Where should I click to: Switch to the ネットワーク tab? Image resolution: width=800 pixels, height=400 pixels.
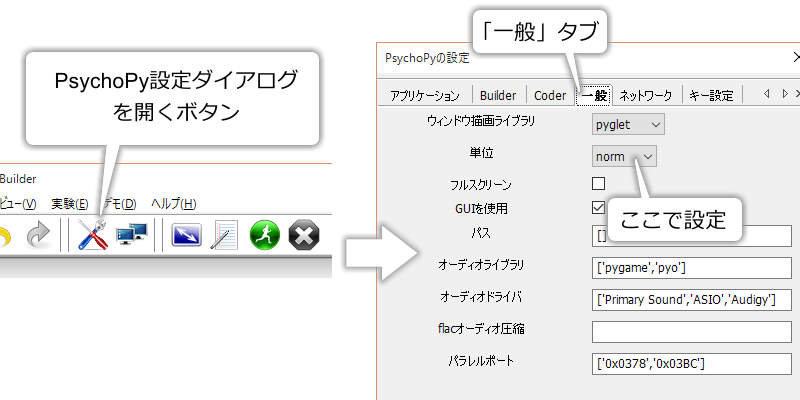pos(645,95)
